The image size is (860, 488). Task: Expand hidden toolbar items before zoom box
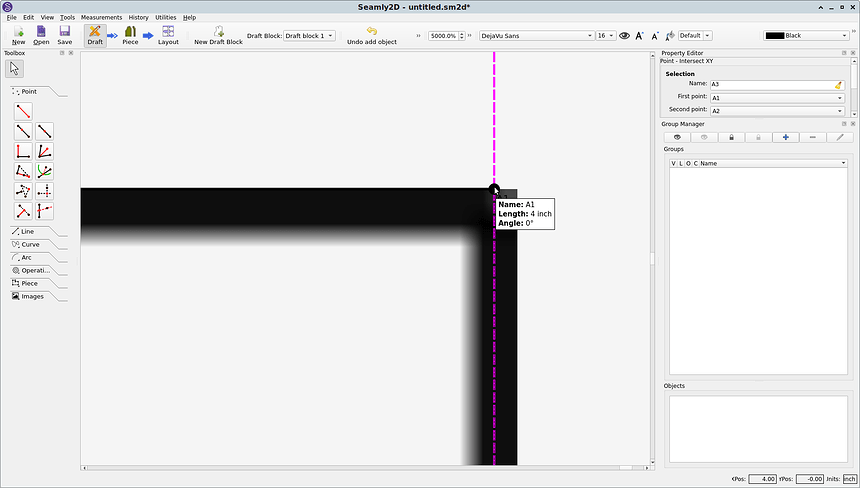(x=418, y=36)
